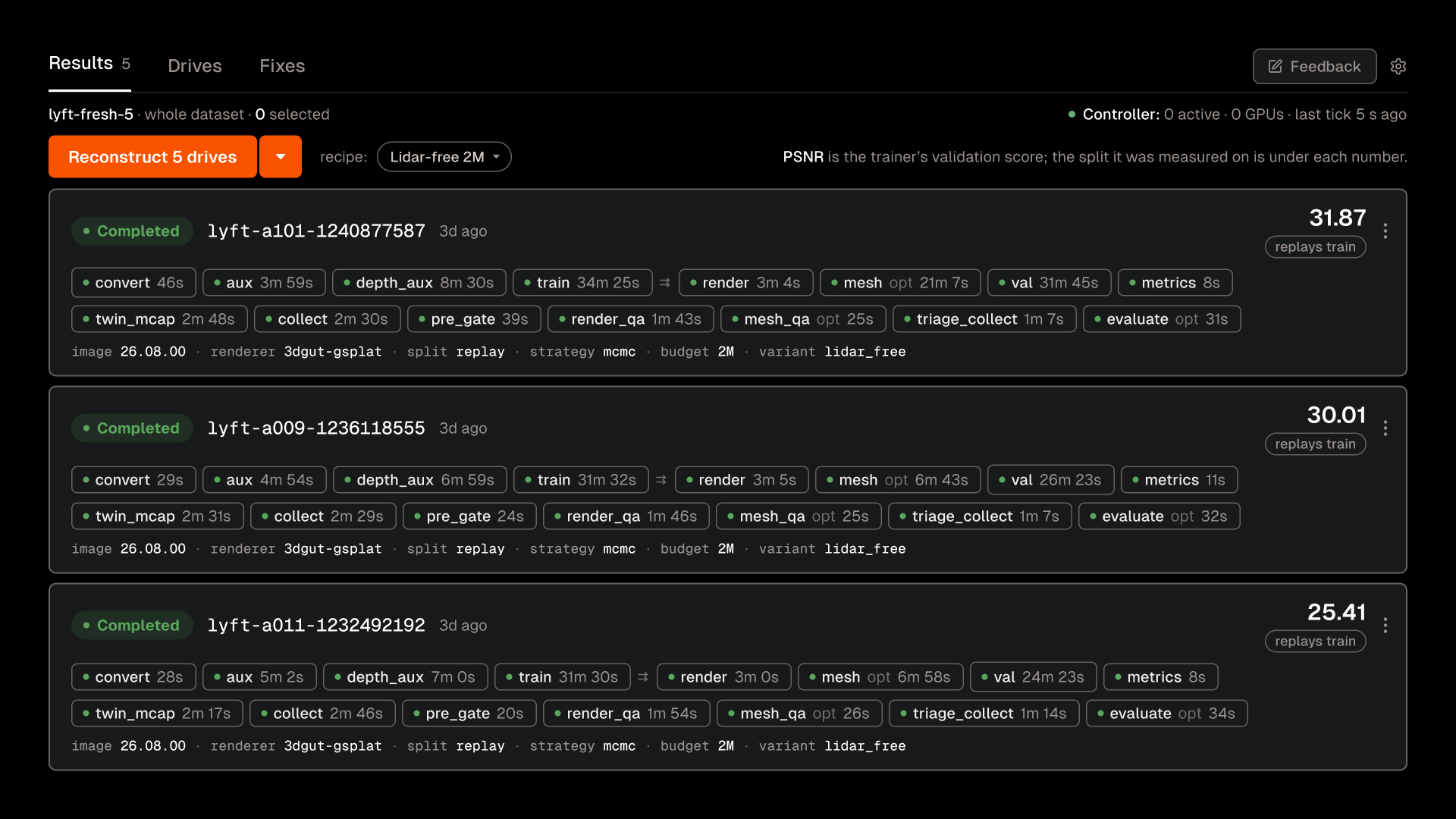Screen dimensions: 1456x819
Task: Select triage_collect 1m 14s stage chip
Action: pos(984,714)
